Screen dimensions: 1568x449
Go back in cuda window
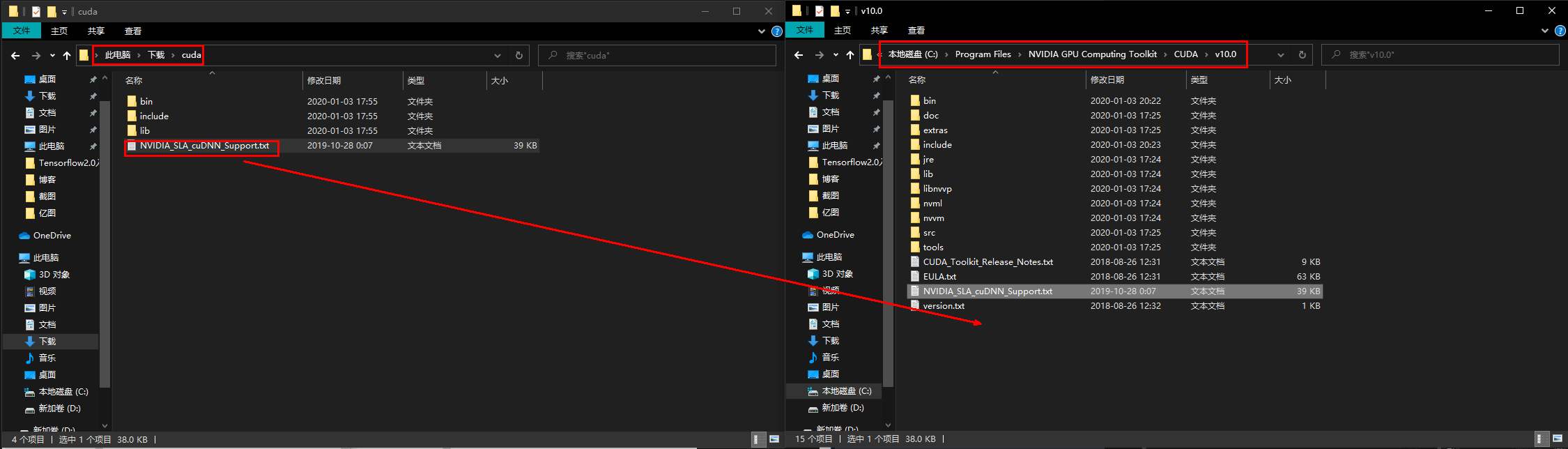click(15, 55)
